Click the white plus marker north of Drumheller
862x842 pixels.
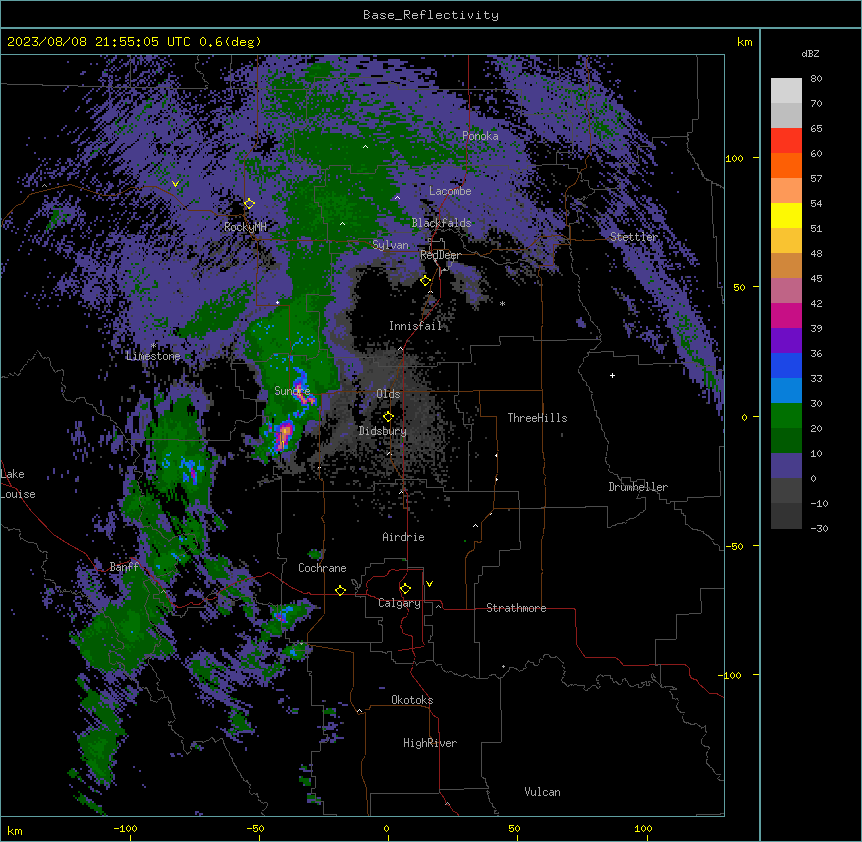(612, 375)
